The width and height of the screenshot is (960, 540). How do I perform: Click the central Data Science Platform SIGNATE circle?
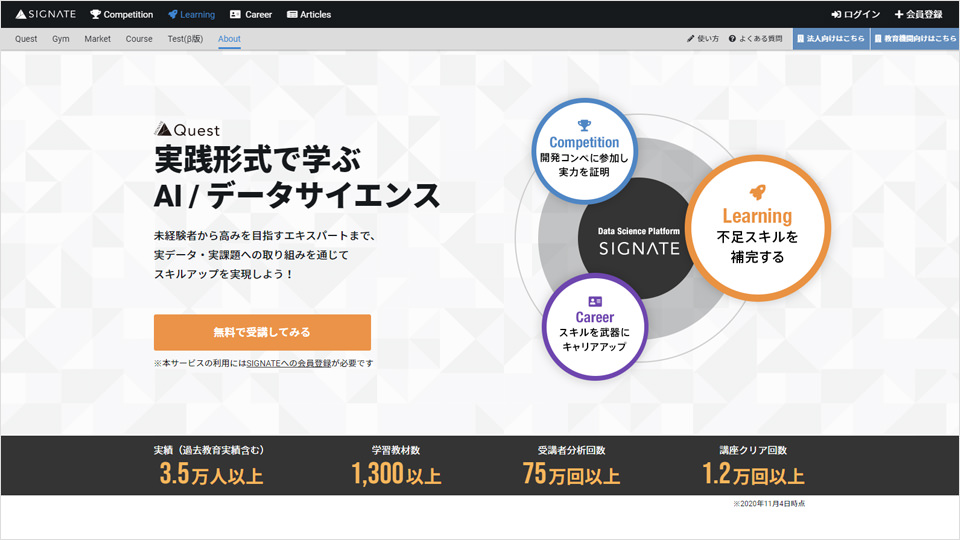pyautogui.click(x=639, y=241)
